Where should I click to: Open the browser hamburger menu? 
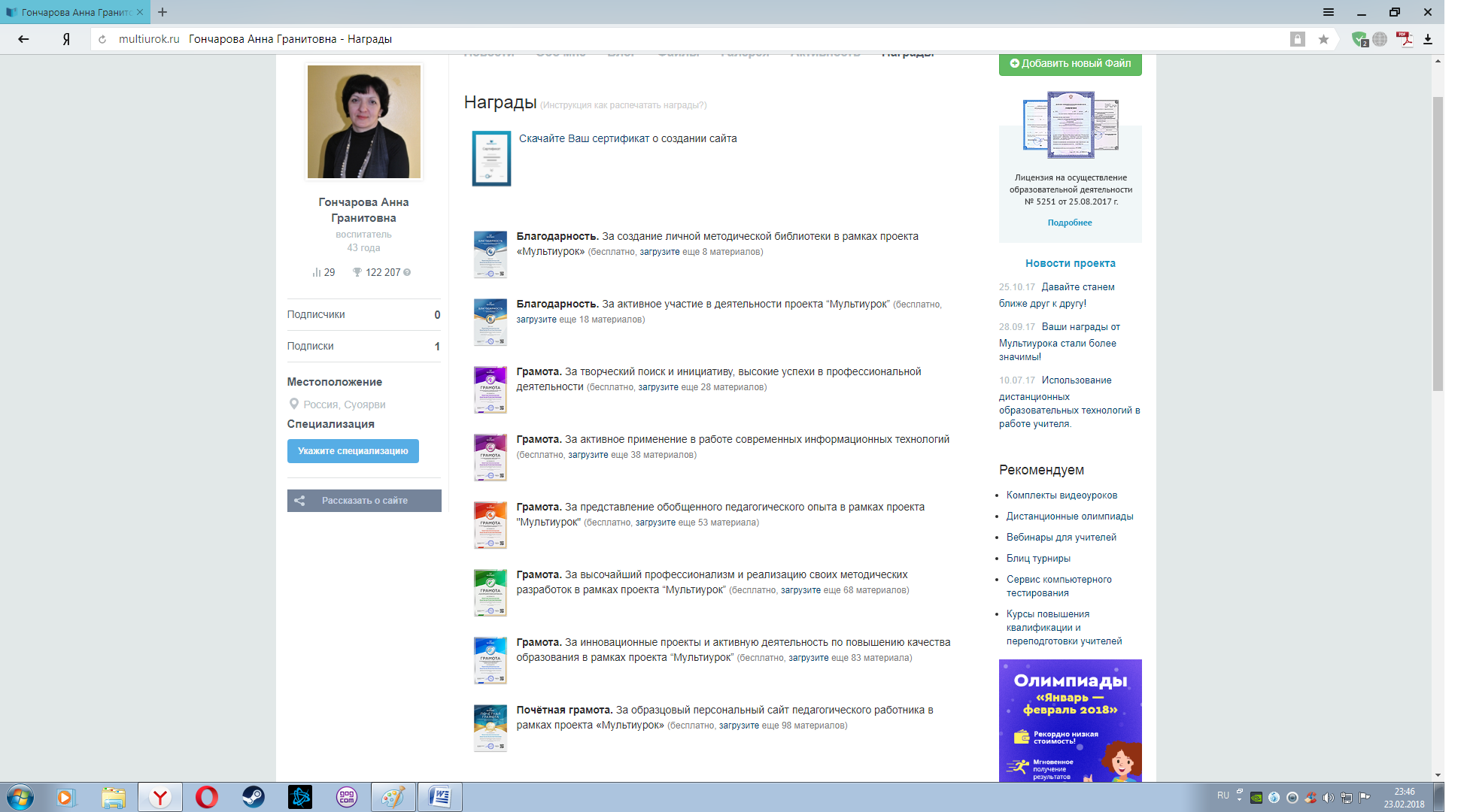[1329, 12]
